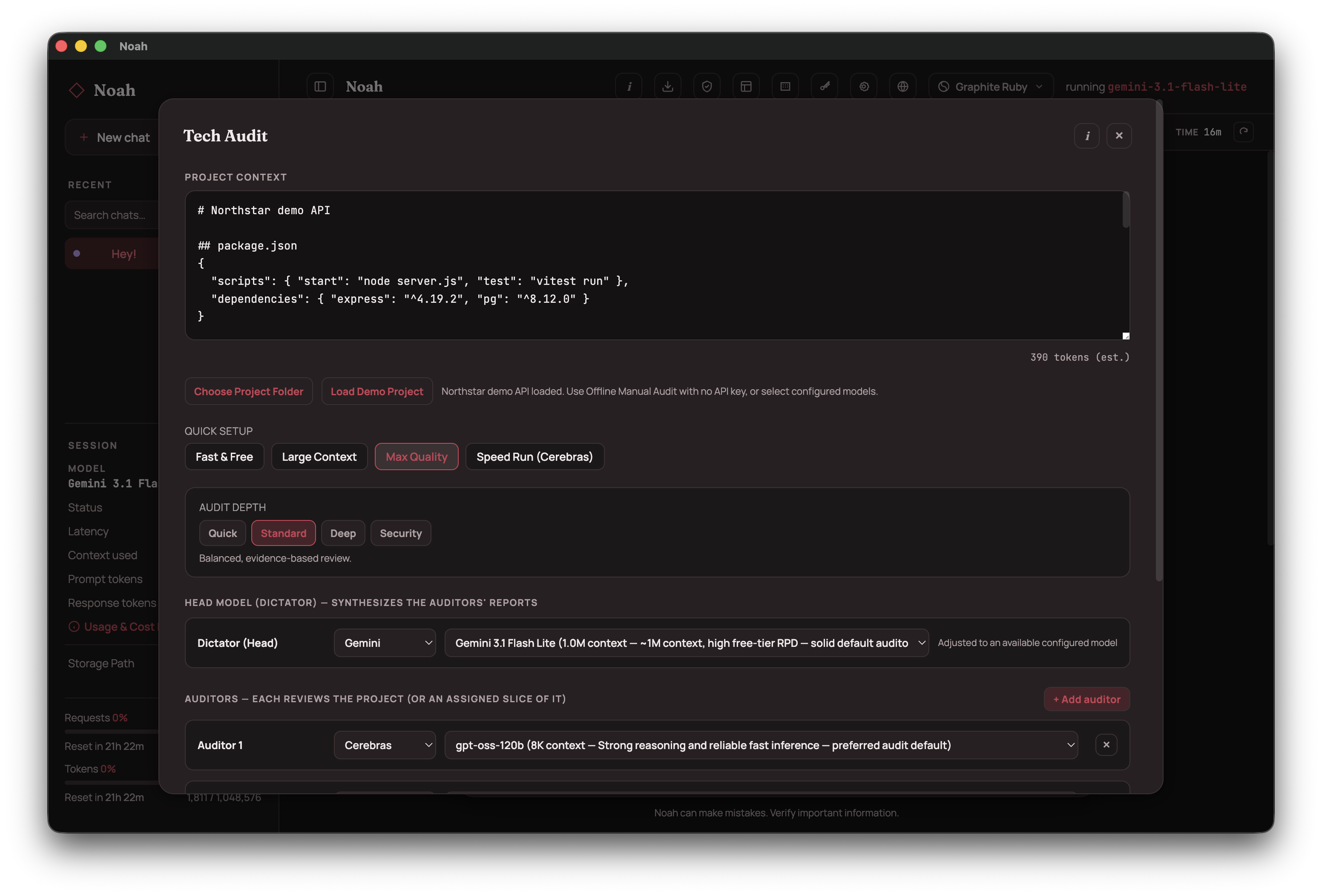The image size is (1322, 896).
Task: Click the Status label in Session panel
Action: (85, 508)
